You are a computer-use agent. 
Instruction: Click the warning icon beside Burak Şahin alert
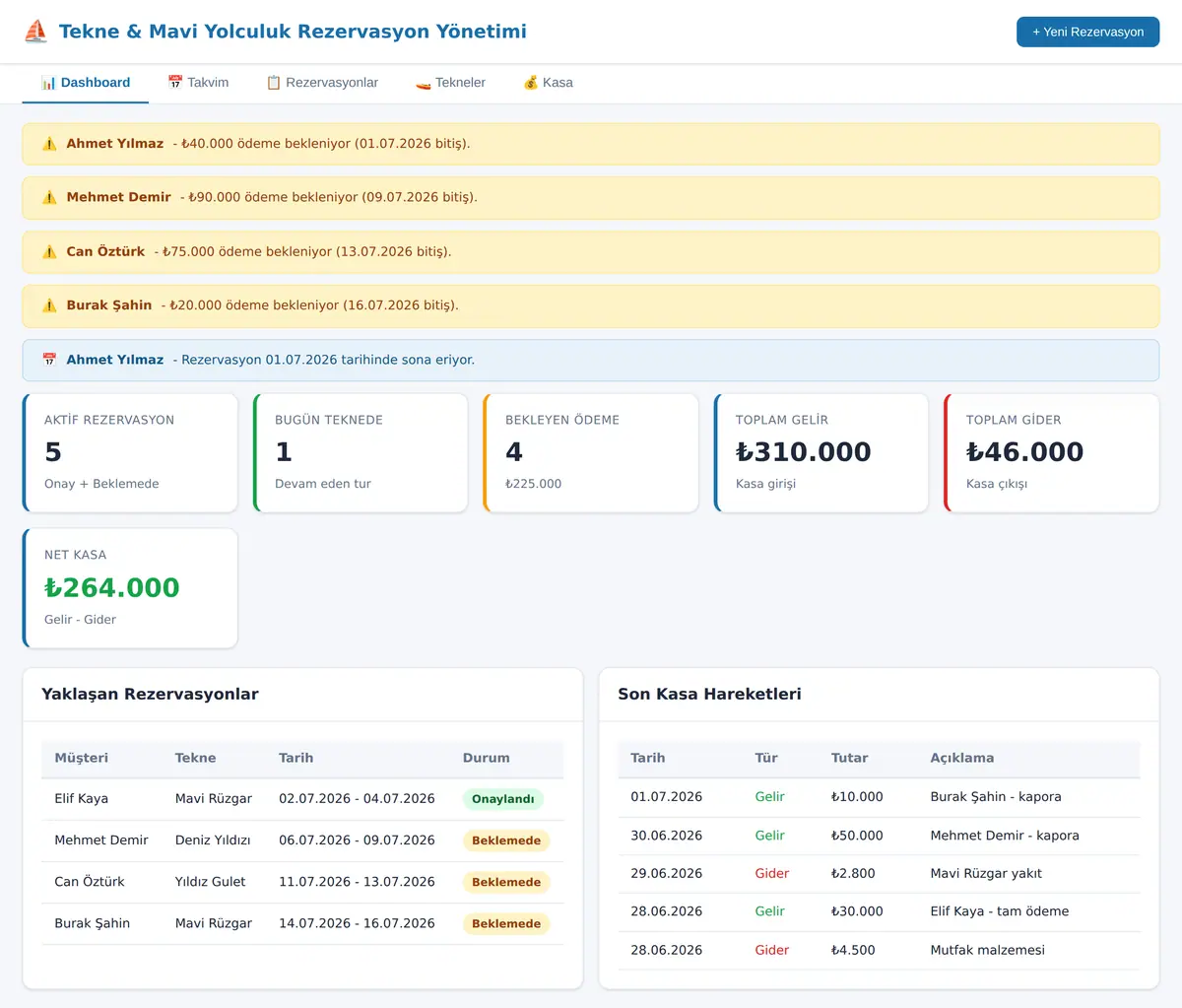[49, 305]
